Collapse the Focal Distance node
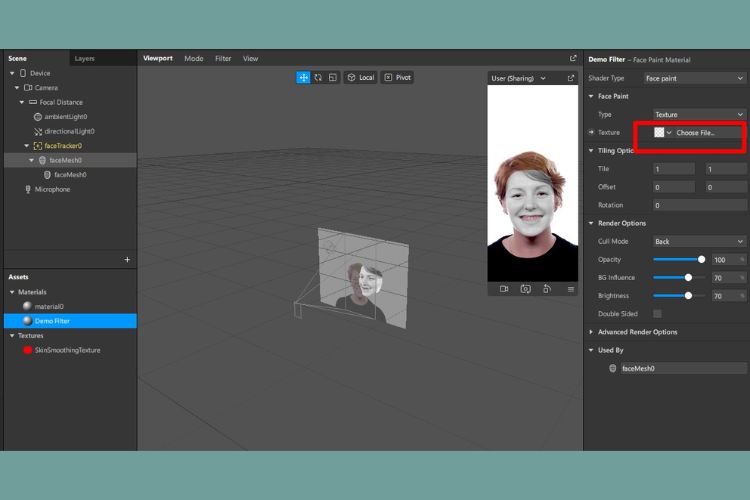The width and height of the screenshot is (750, 500). [22, 102]
